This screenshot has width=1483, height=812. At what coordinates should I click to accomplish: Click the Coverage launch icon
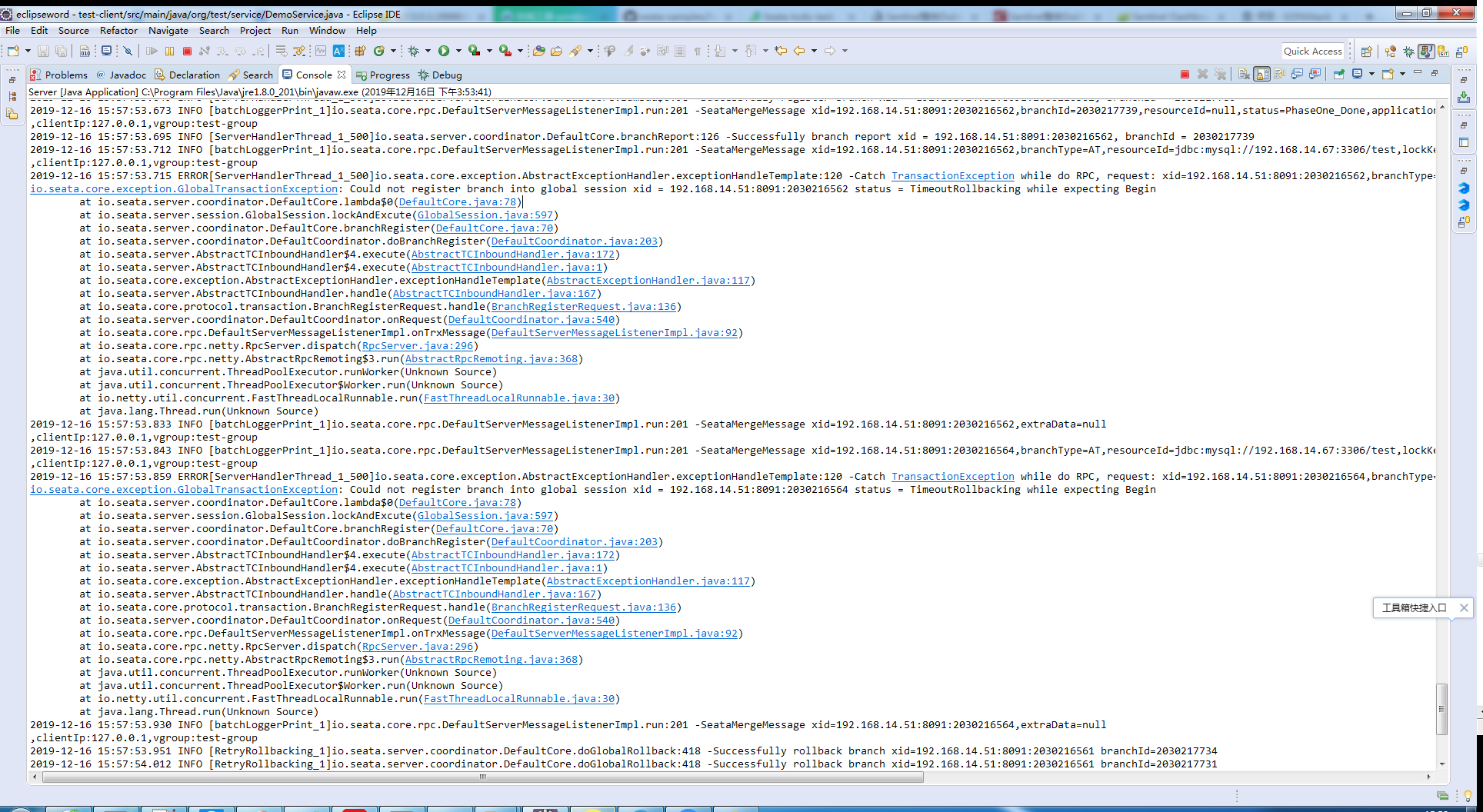[x=475, y=51]
